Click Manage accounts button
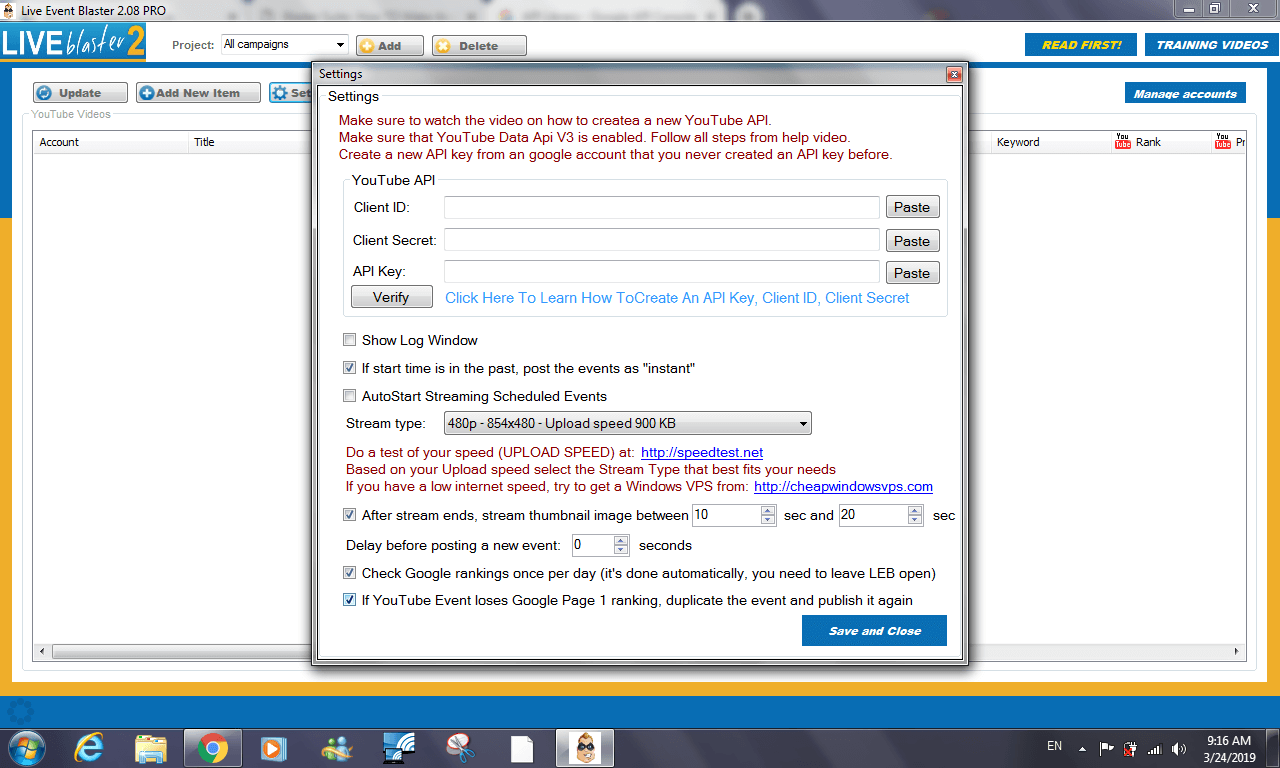 point(1185,94)
